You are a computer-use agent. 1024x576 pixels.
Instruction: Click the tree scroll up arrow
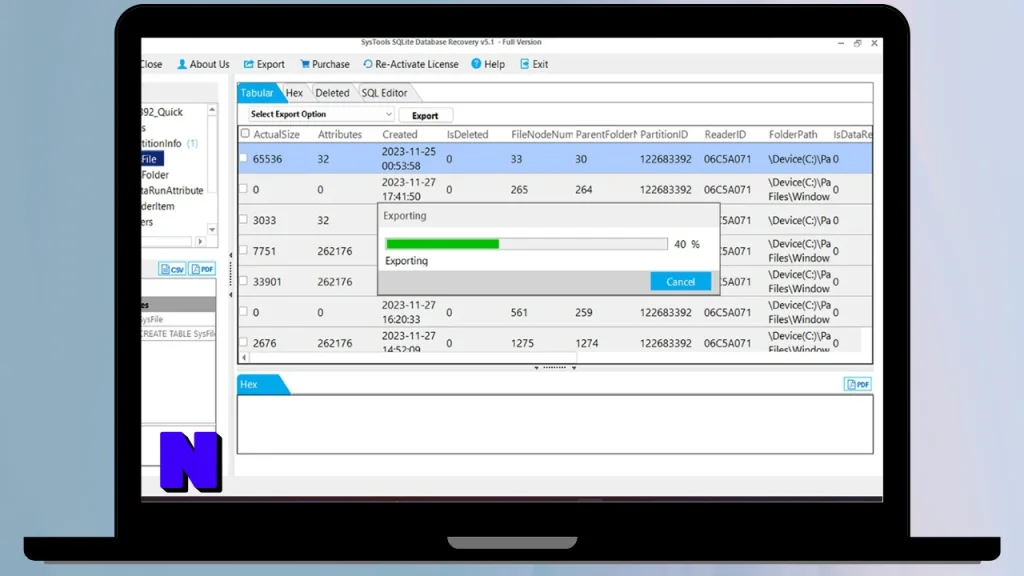212,110
